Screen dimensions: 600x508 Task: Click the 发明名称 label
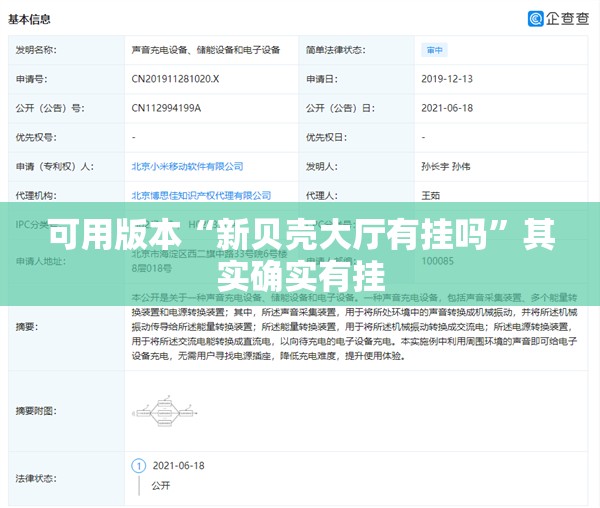(x=36, y=50)
